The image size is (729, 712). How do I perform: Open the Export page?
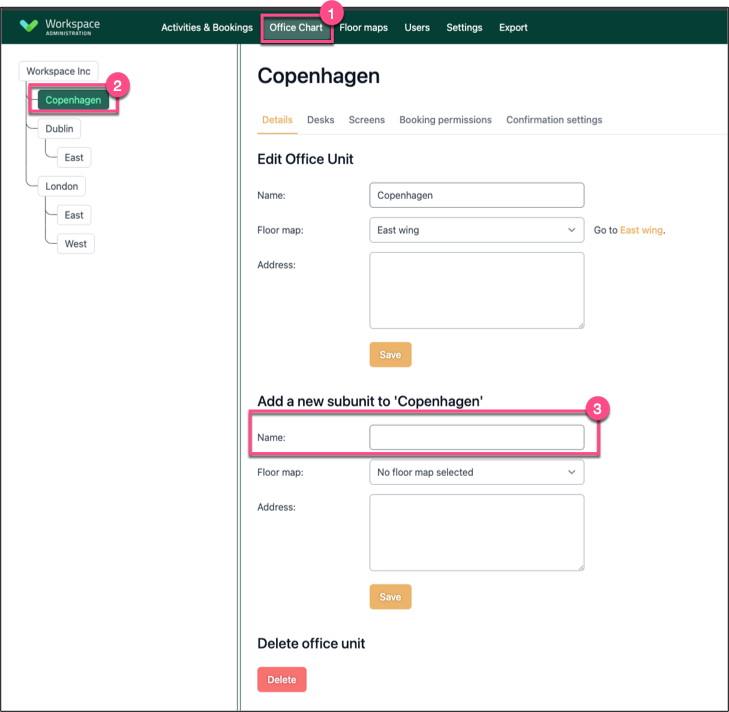coord(513,27)
